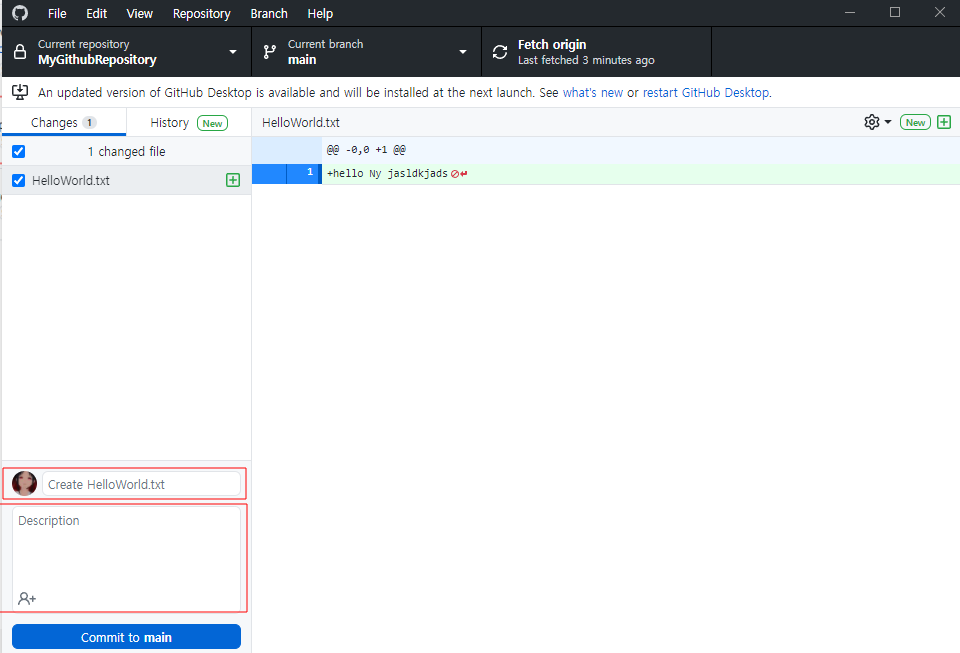
Task: Click the green plus icon in diff header
Action: pos(944,122)
